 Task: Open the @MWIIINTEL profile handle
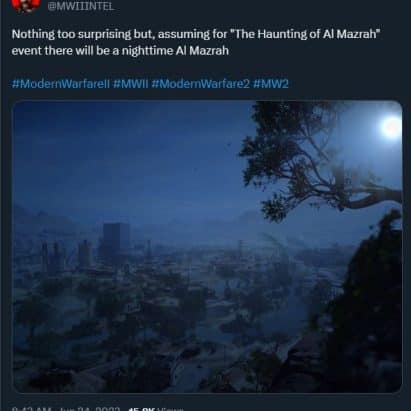pyautogui.click(x=81, y=7)
